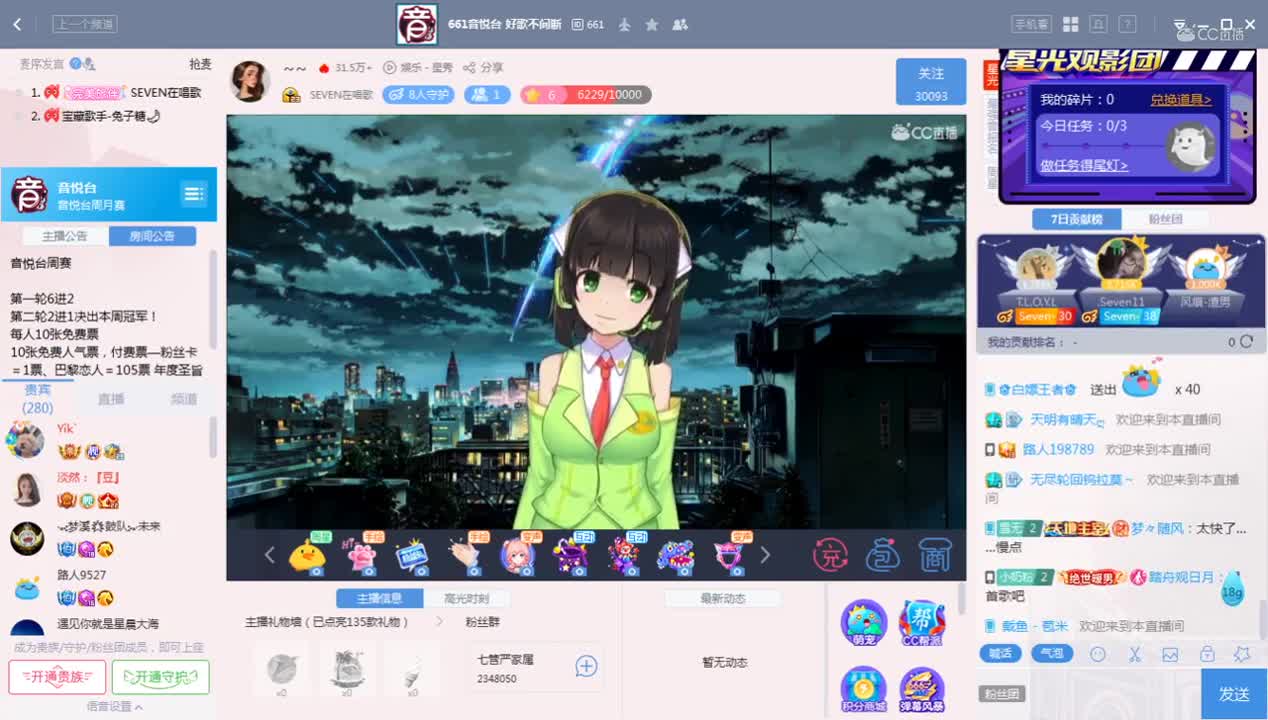
Task: Favorite the channel with the star icon
Action: [x=652, y=24]
